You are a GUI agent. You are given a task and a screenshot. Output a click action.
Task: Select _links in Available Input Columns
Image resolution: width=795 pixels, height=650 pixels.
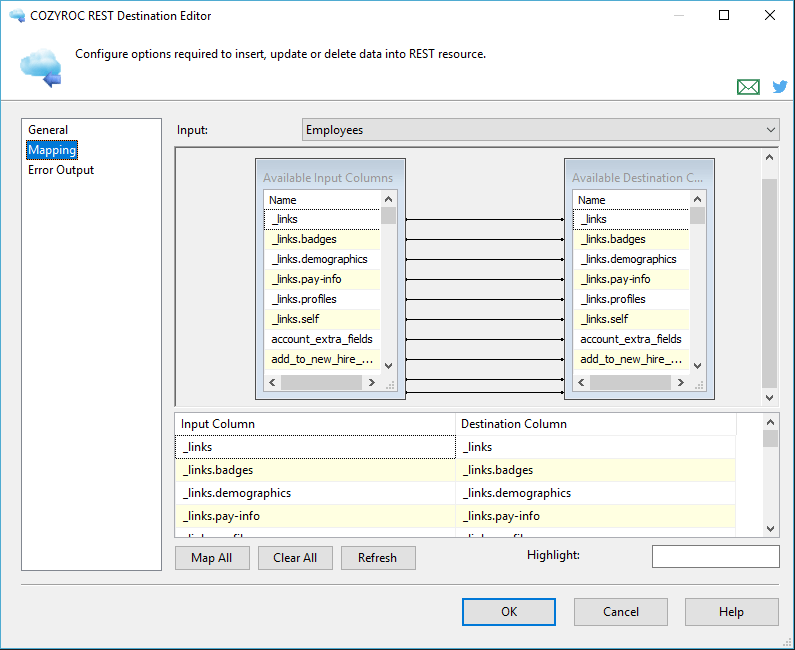tap(322, 219)
